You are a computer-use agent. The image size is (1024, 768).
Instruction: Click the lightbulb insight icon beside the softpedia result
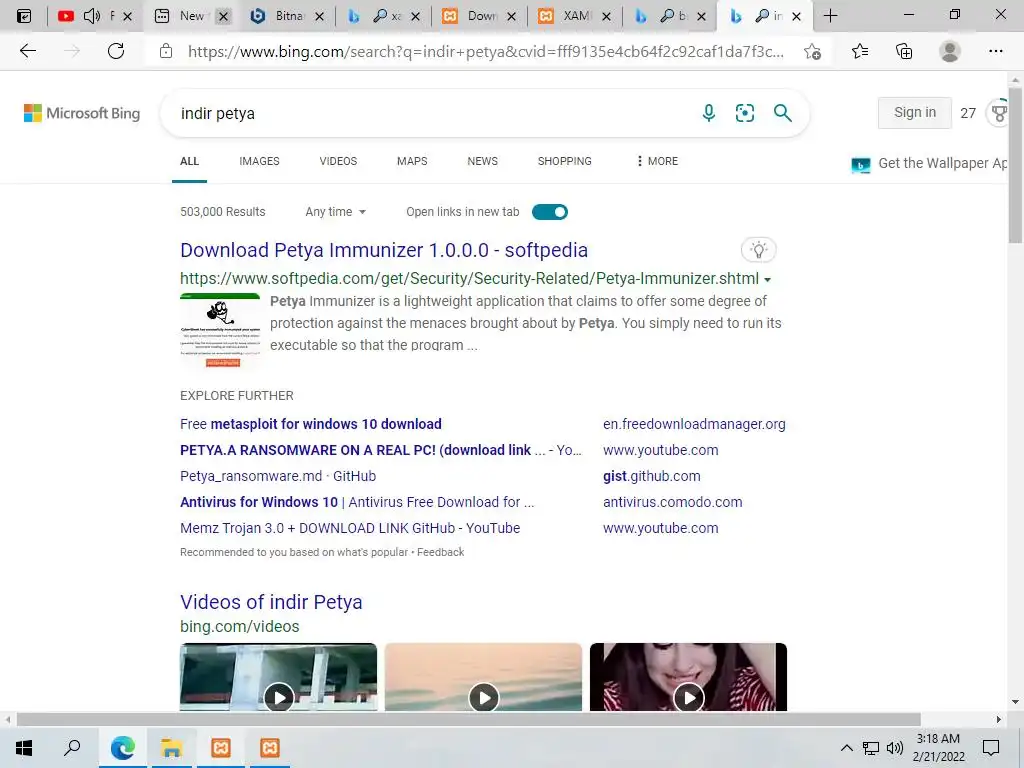click(x=758, y=249)
